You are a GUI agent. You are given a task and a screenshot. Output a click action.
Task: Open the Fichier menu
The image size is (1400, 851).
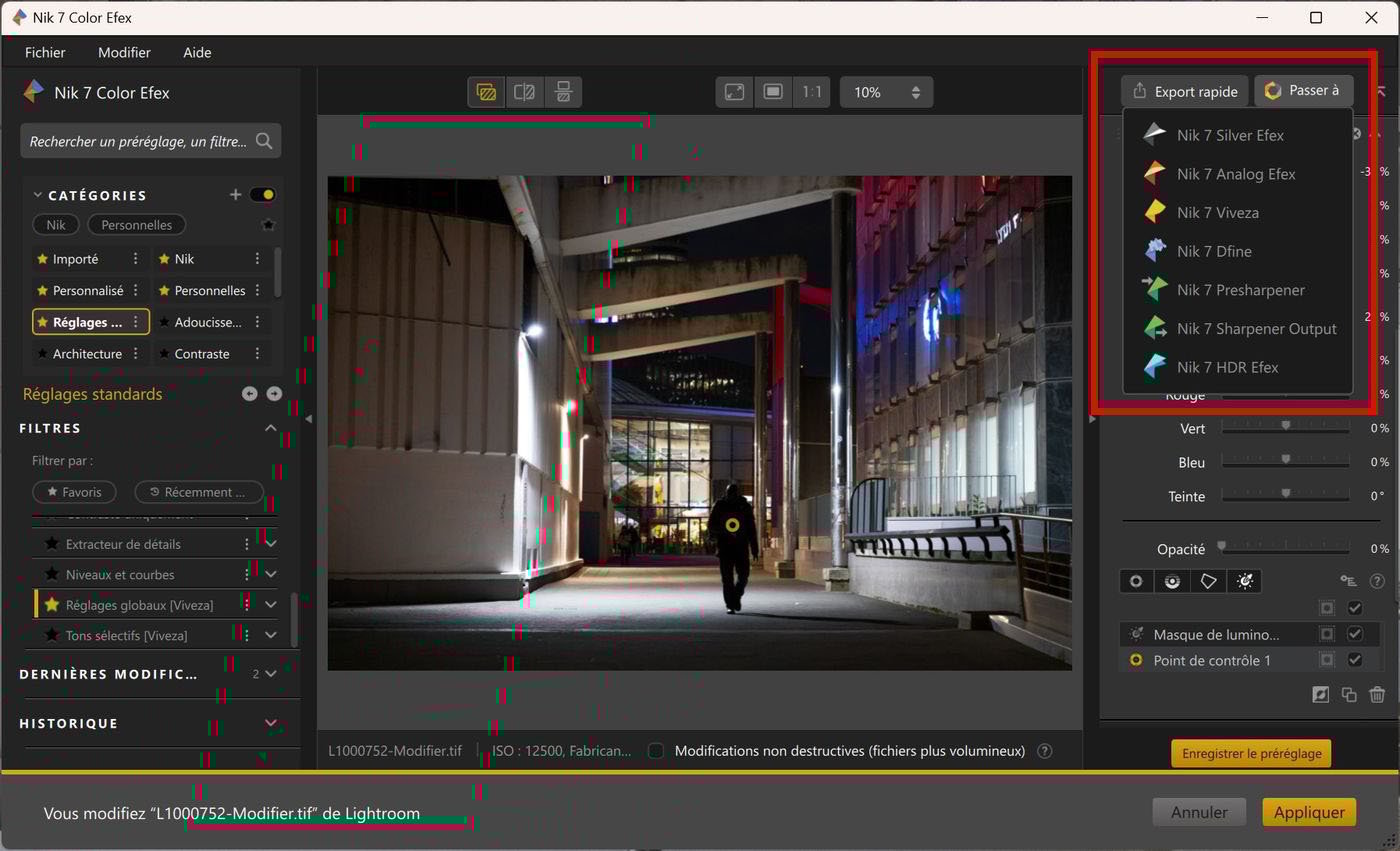point(45,52)
